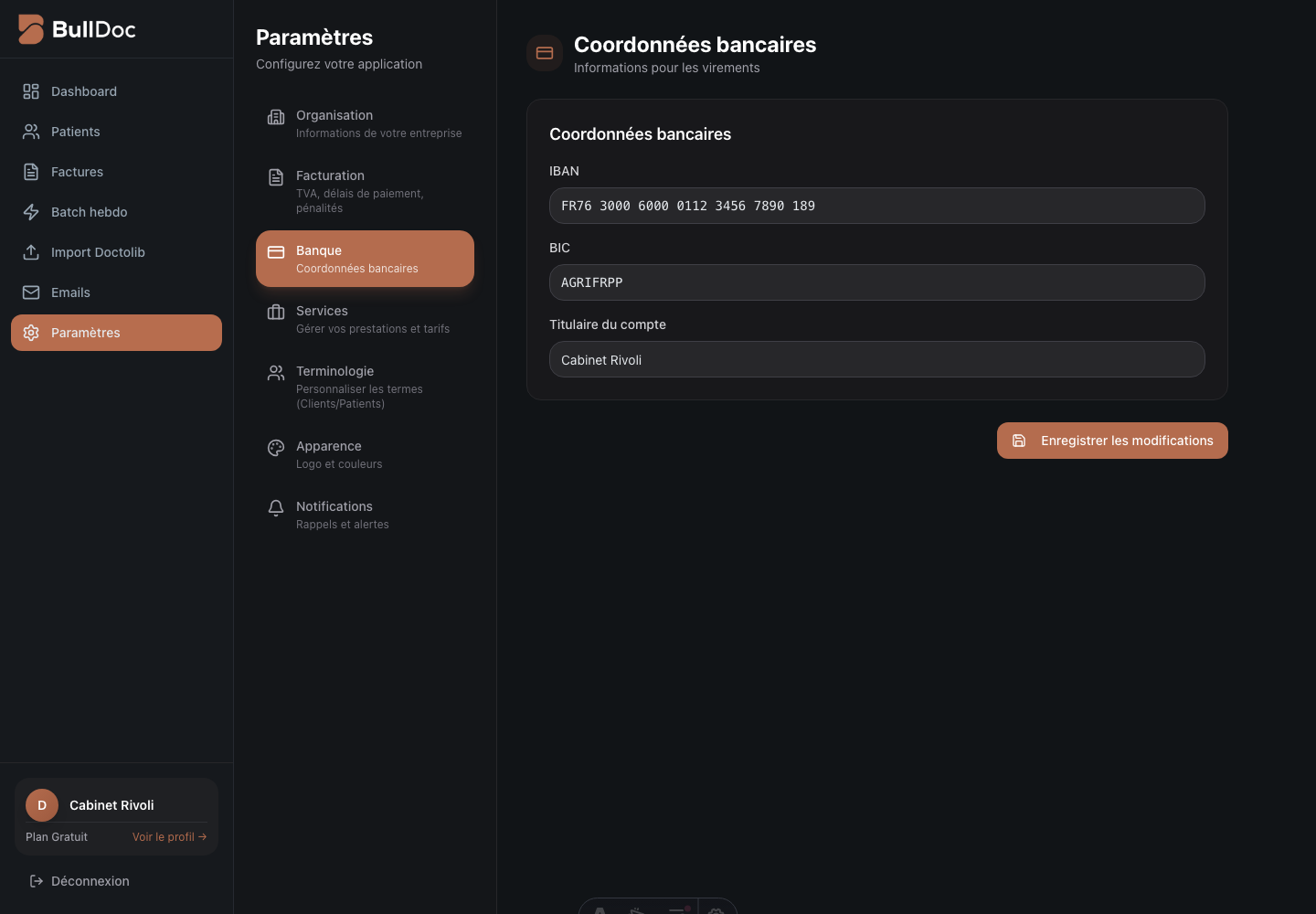Follow the Voir le profil link

[x=169, y=837]
